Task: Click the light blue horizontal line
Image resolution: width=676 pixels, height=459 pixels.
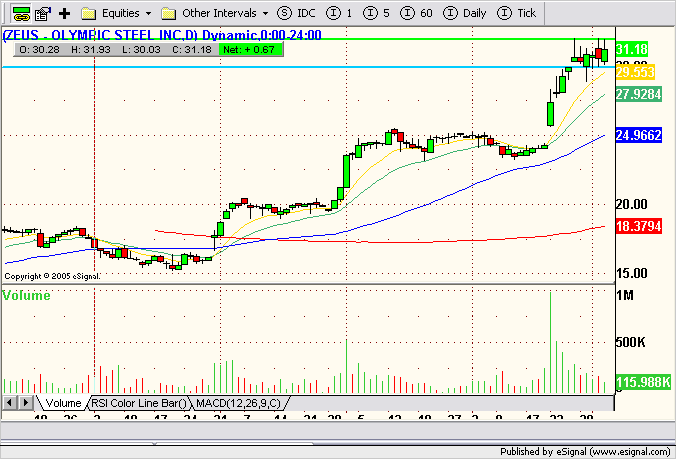Action: point(309,67)
